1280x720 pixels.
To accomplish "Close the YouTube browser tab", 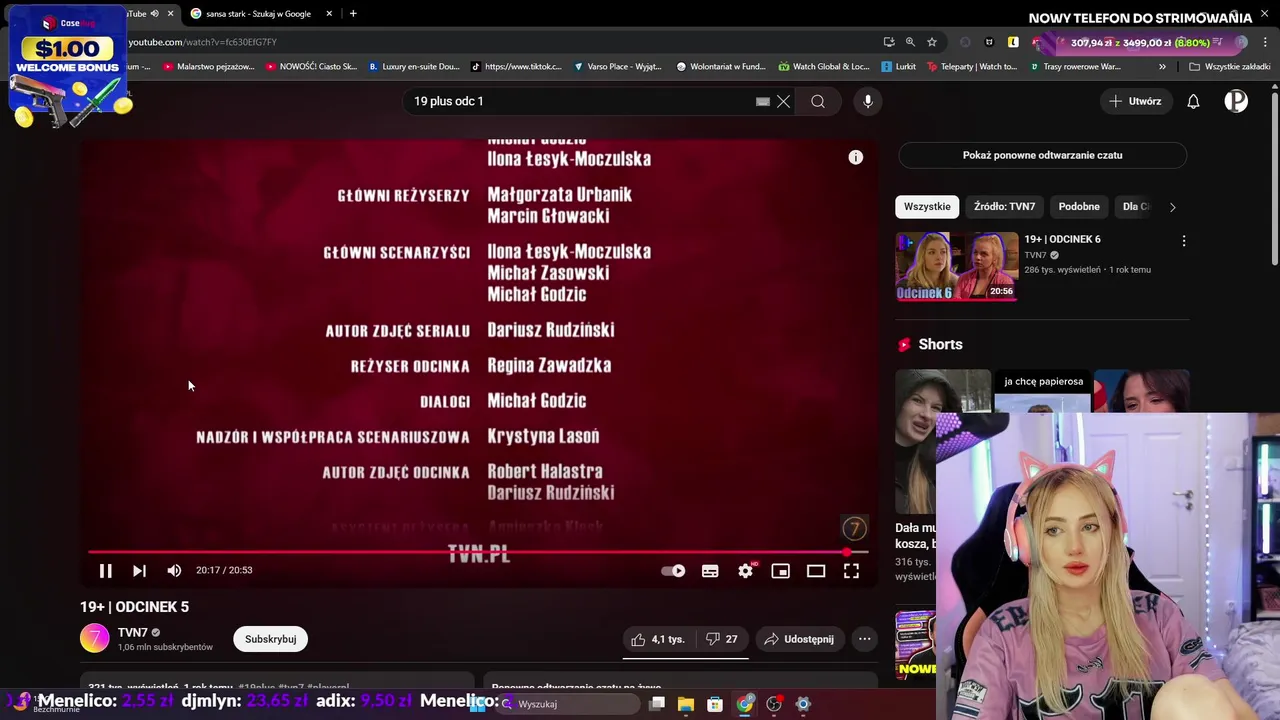I will pos(170,14).
